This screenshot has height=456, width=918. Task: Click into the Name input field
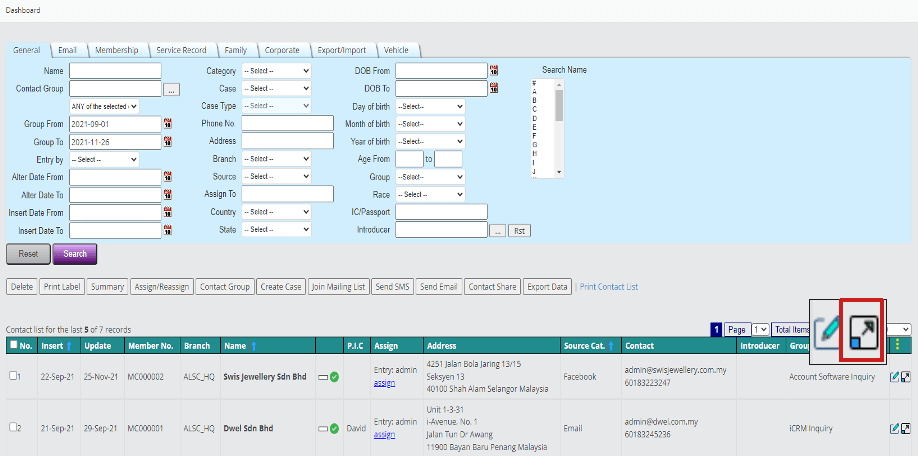pos(115,71)
